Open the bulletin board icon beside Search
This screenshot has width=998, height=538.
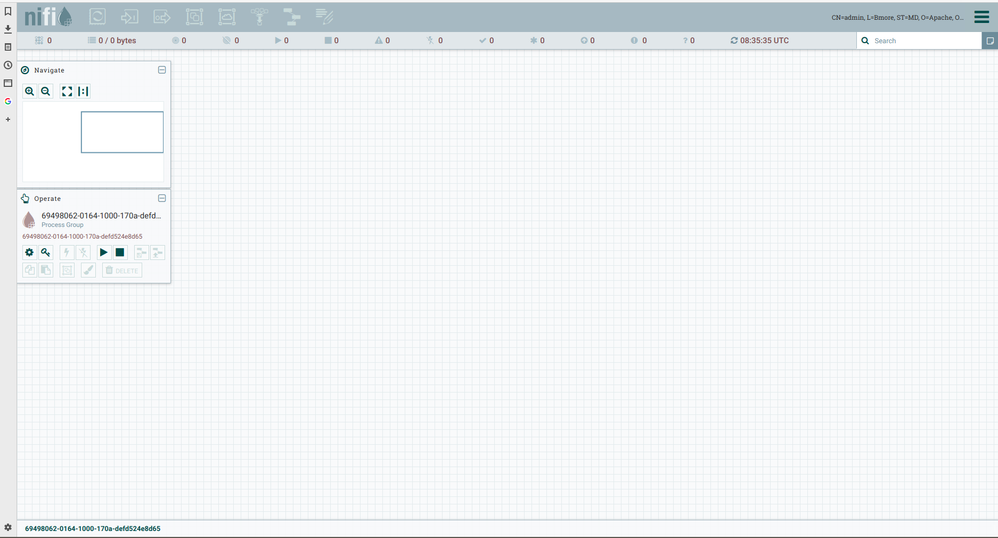[x=990, y=41]
